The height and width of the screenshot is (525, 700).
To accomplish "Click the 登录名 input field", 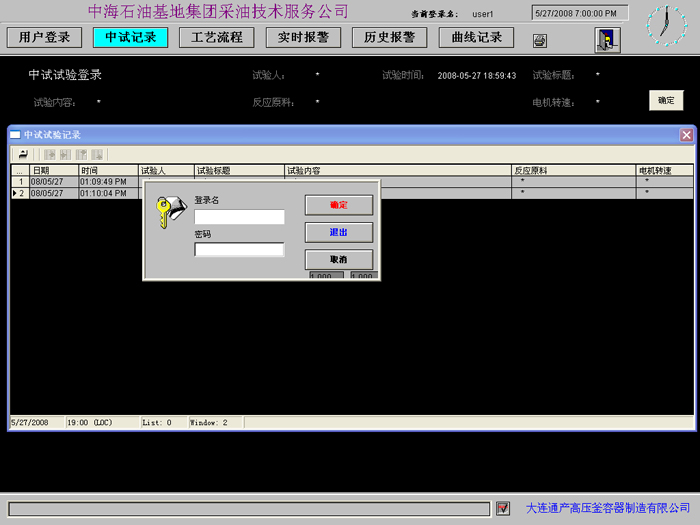I will point(239,217).
